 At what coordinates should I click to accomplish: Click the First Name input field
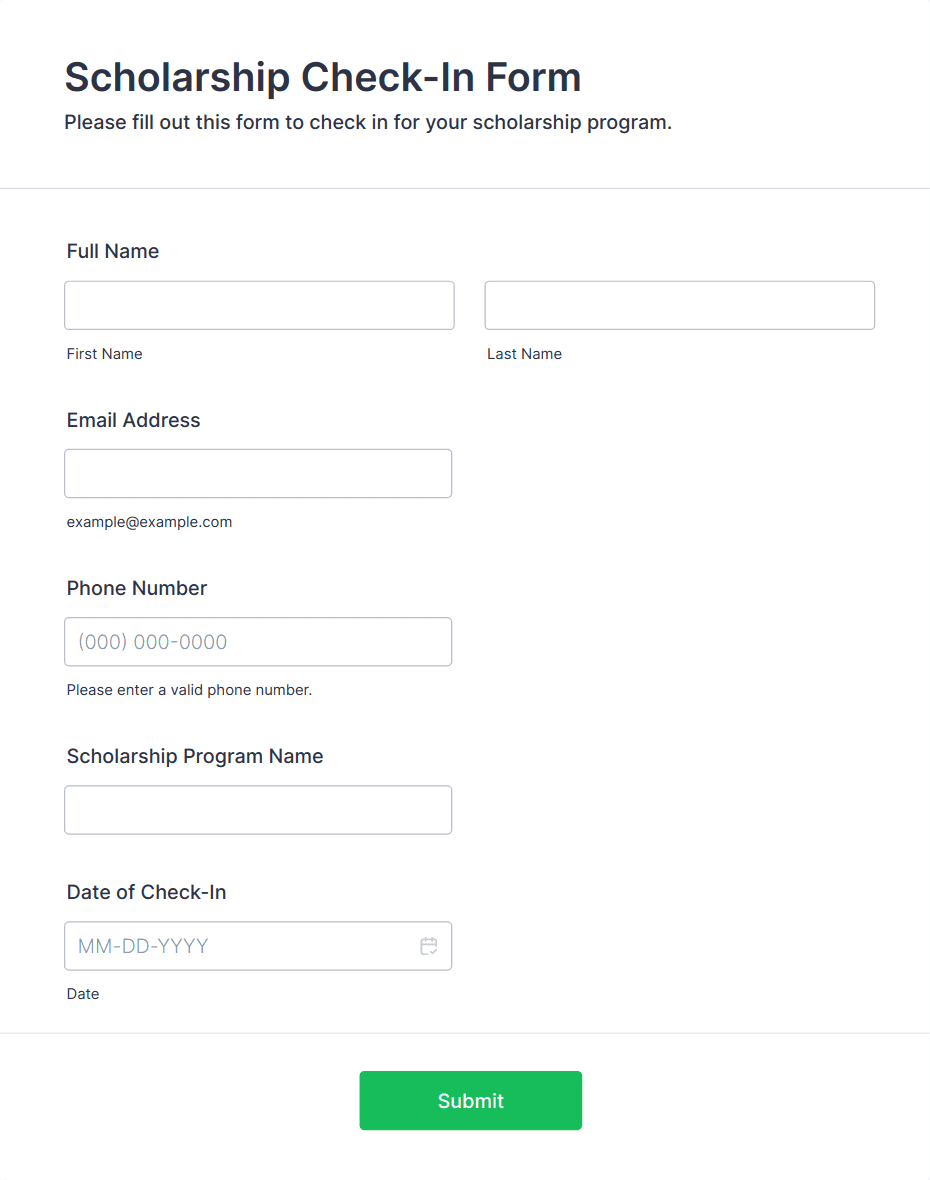pos(259,305)
